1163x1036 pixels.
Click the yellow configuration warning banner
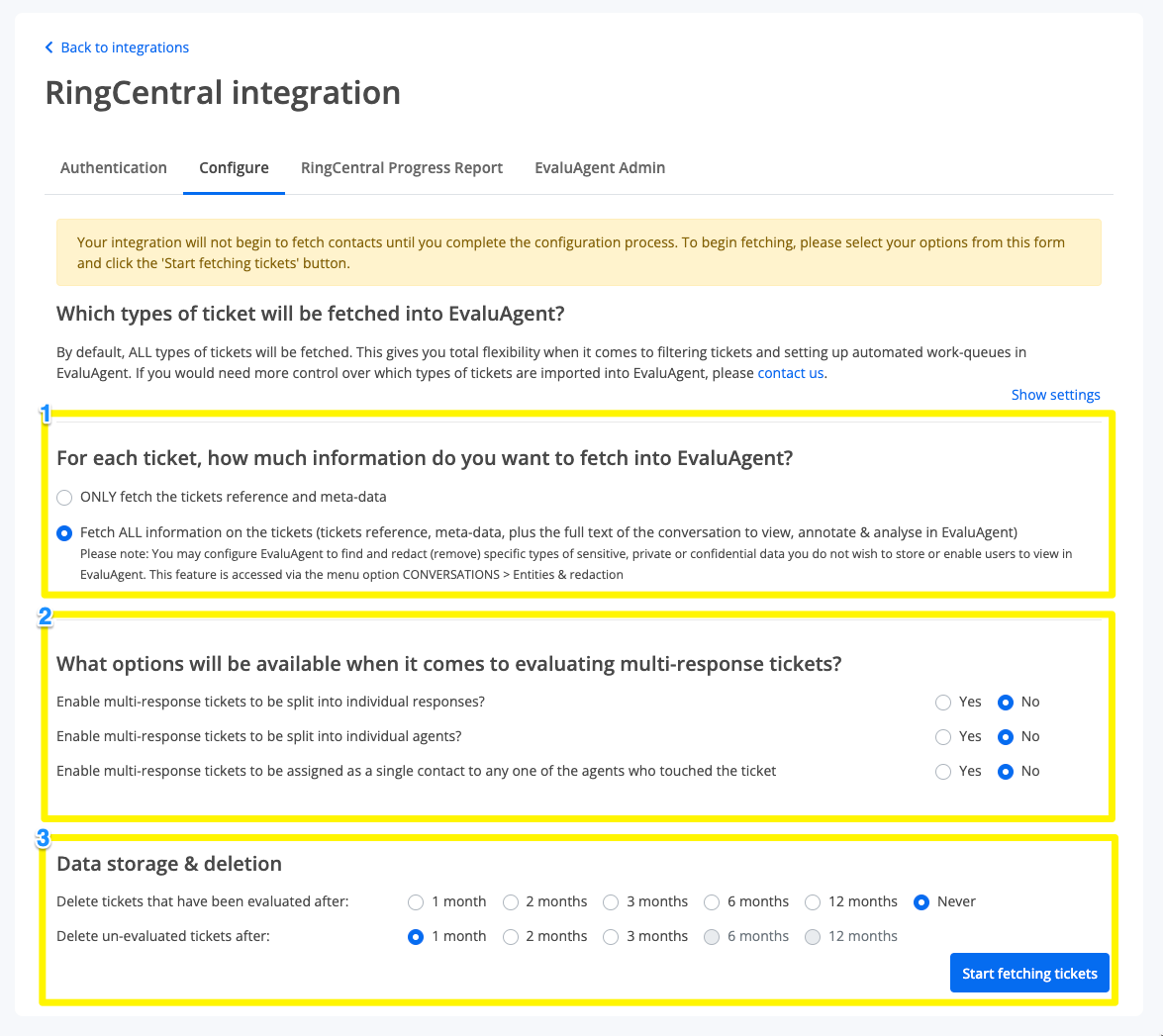point(579,252)
